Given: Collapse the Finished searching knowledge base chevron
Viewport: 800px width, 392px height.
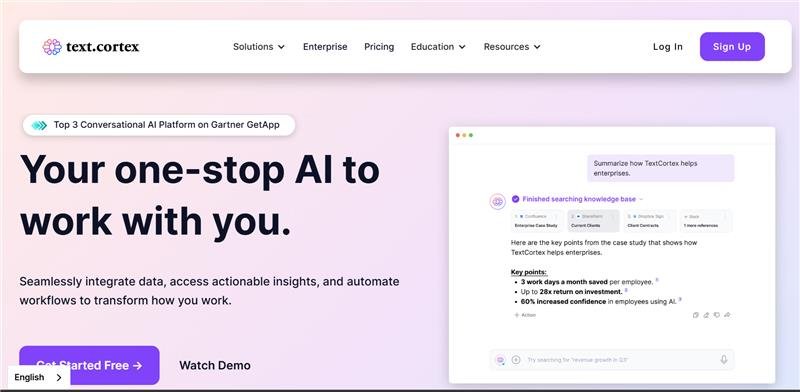Looking at the screenshot, I should (641, 200).
